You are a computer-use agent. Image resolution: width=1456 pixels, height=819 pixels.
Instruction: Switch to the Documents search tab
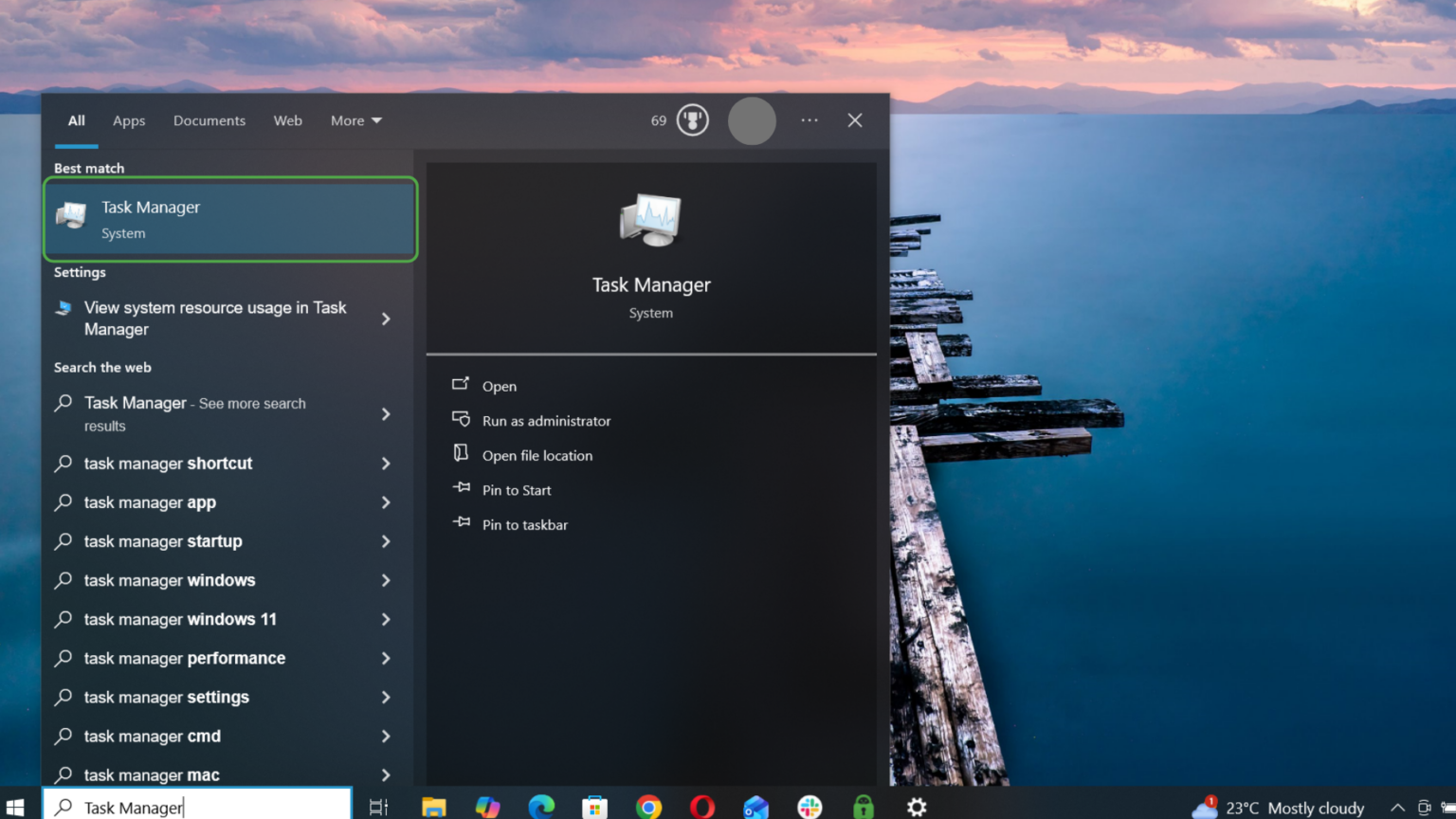[209, 120]
